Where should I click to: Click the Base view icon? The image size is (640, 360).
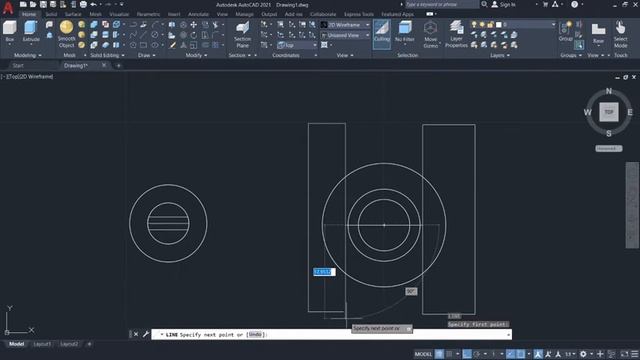coord(598,33)
